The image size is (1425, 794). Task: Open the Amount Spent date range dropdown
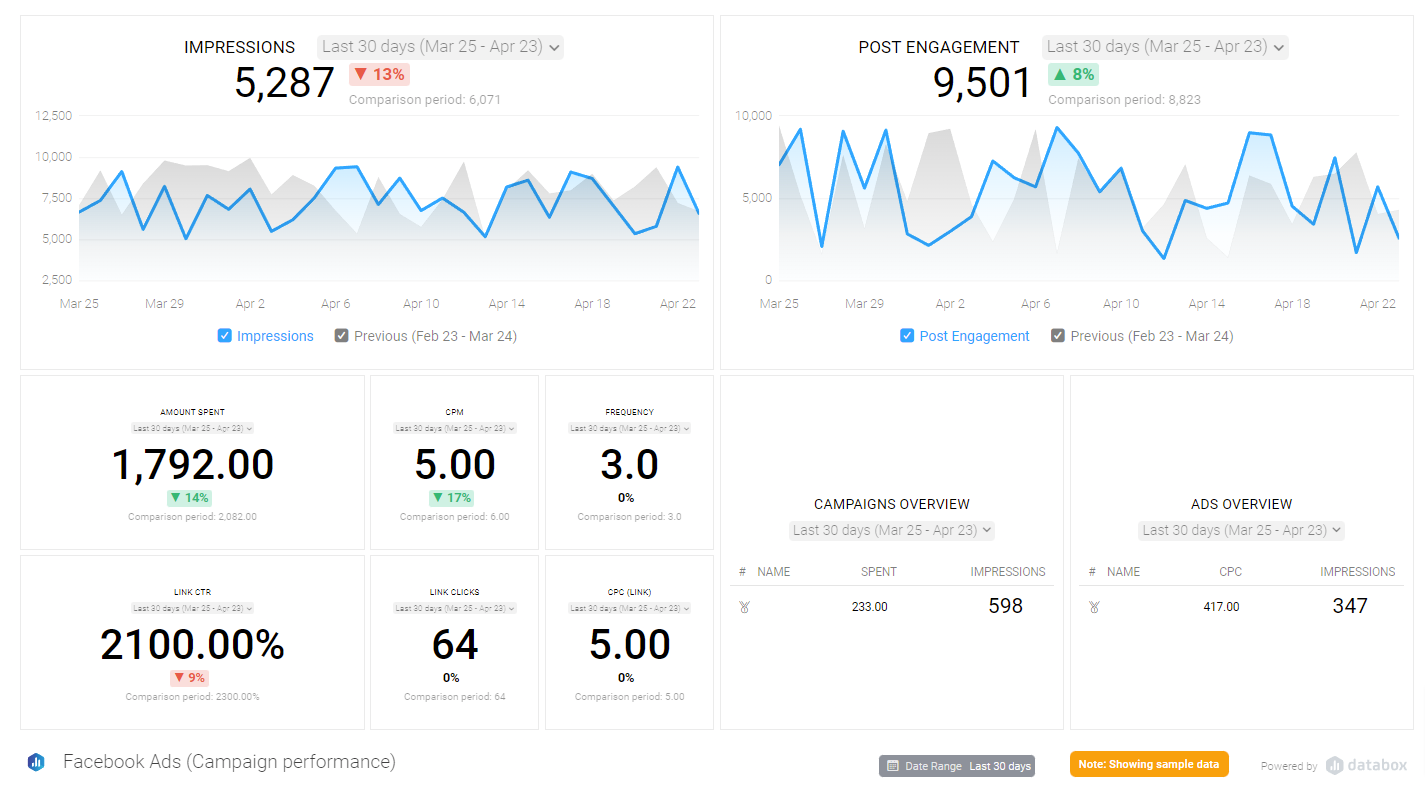(192, 428)
